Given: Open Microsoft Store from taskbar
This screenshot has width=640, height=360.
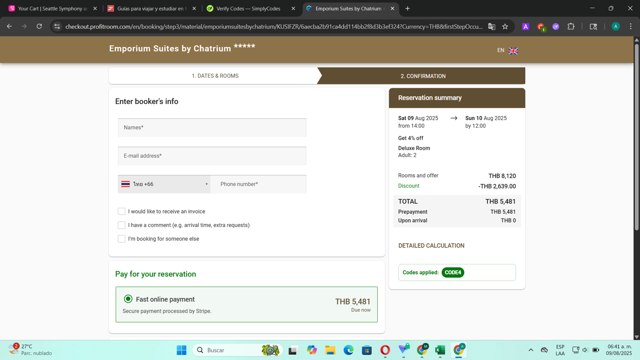Looking at the screenshot, I should (x=367, y=350).
